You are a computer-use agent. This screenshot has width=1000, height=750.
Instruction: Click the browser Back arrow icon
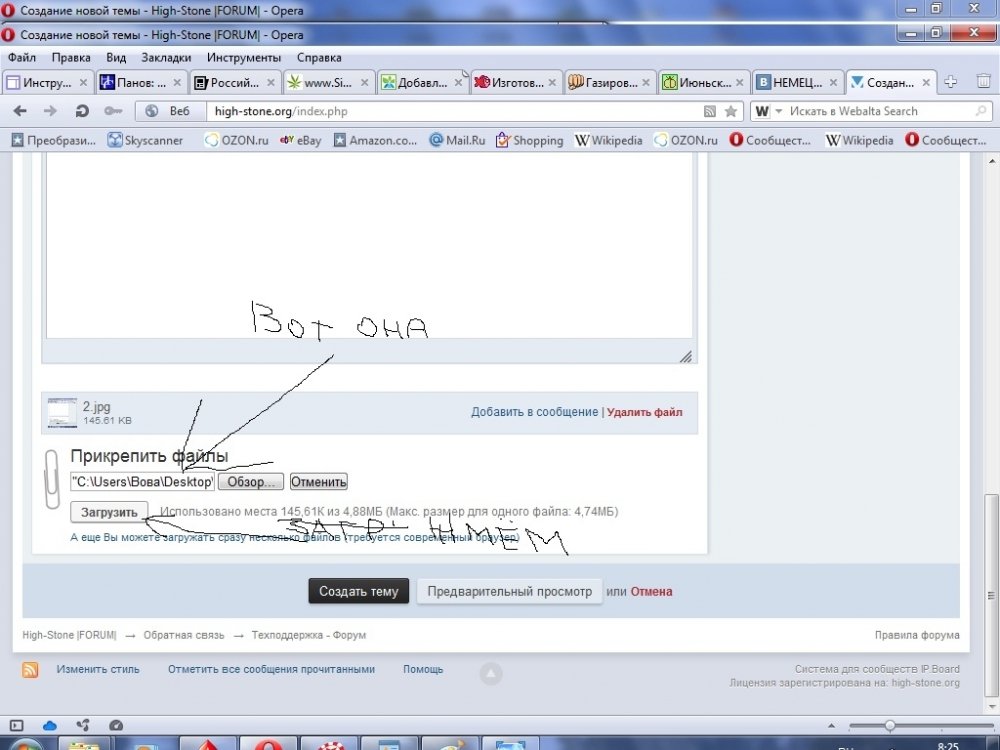[x=20, y=111]
